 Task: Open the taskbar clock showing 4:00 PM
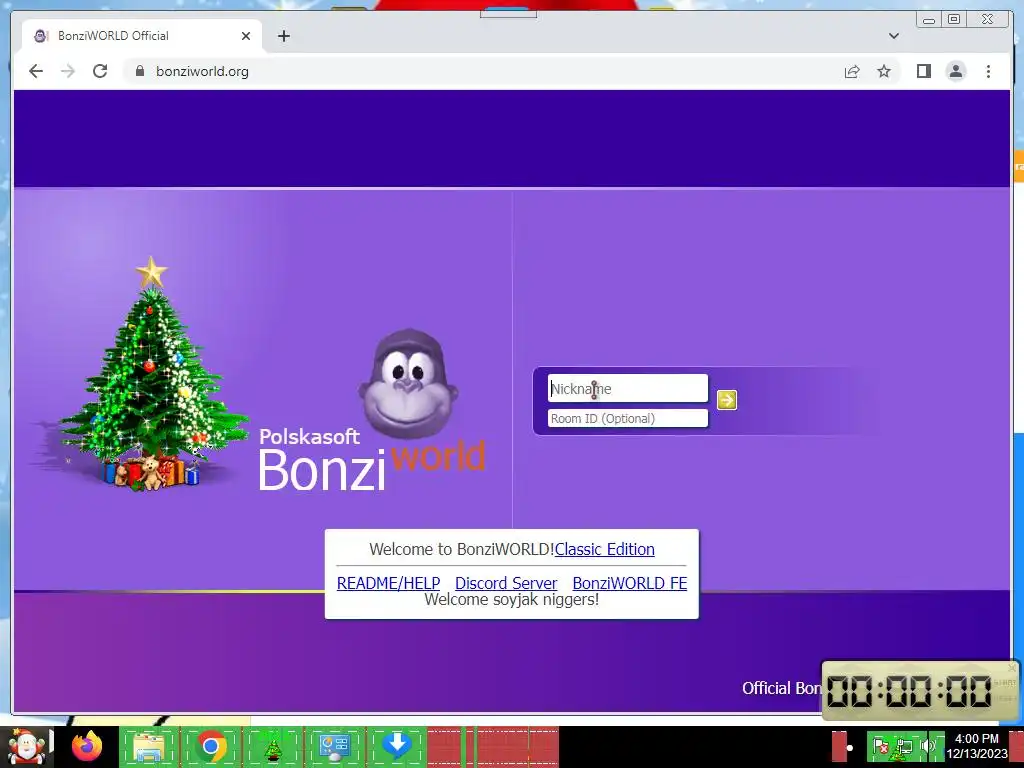[976, 746]
